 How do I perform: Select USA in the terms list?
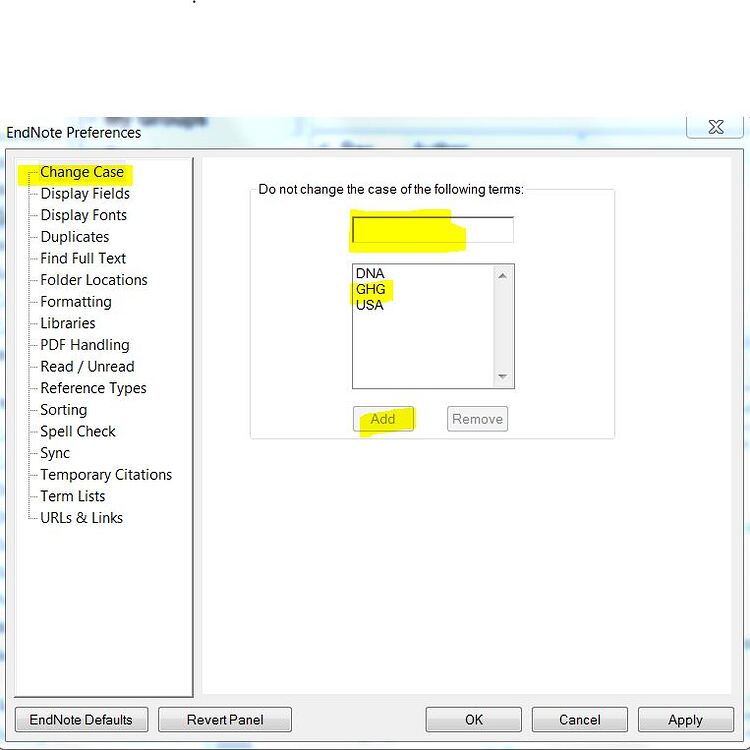[369, 305]
